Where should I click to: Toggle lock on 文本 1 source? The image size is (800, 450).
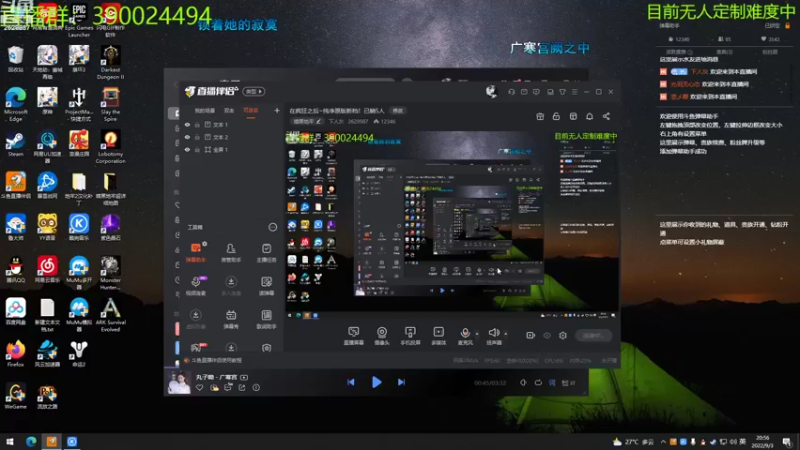[x=197, y=124]
